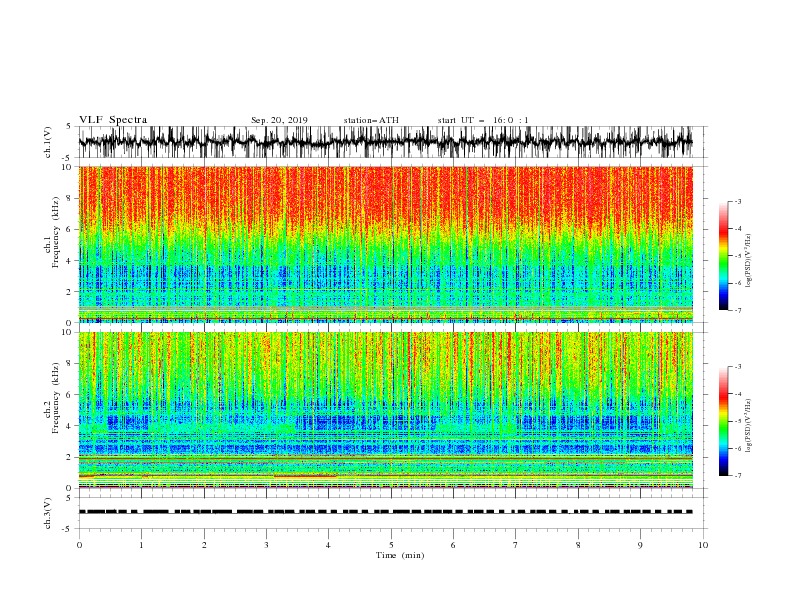
Task: Click the ch.2 spectrogram color bar
Action: [x=723, y=421]
